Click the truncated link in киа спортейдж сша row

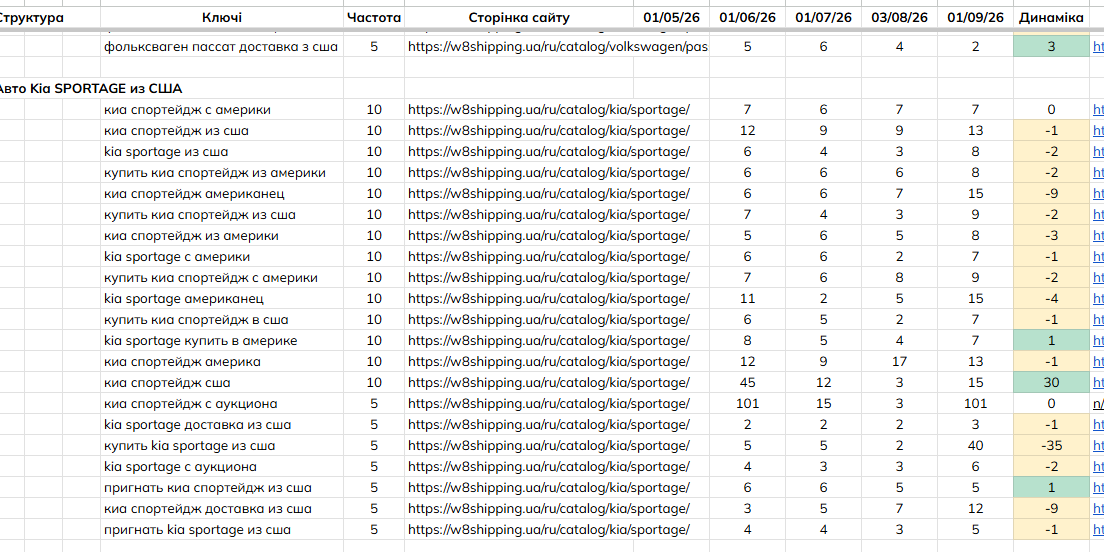coord(1098,382)
